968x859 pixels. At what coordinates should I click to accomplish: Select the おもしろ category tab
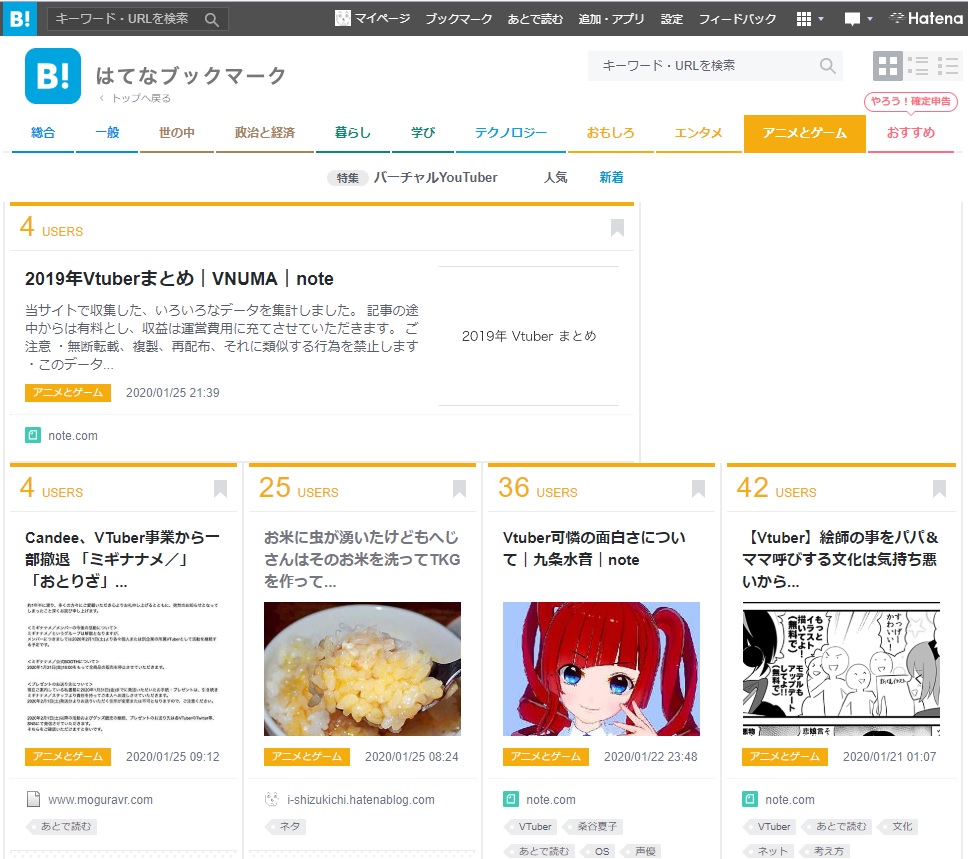coord(611,133)
